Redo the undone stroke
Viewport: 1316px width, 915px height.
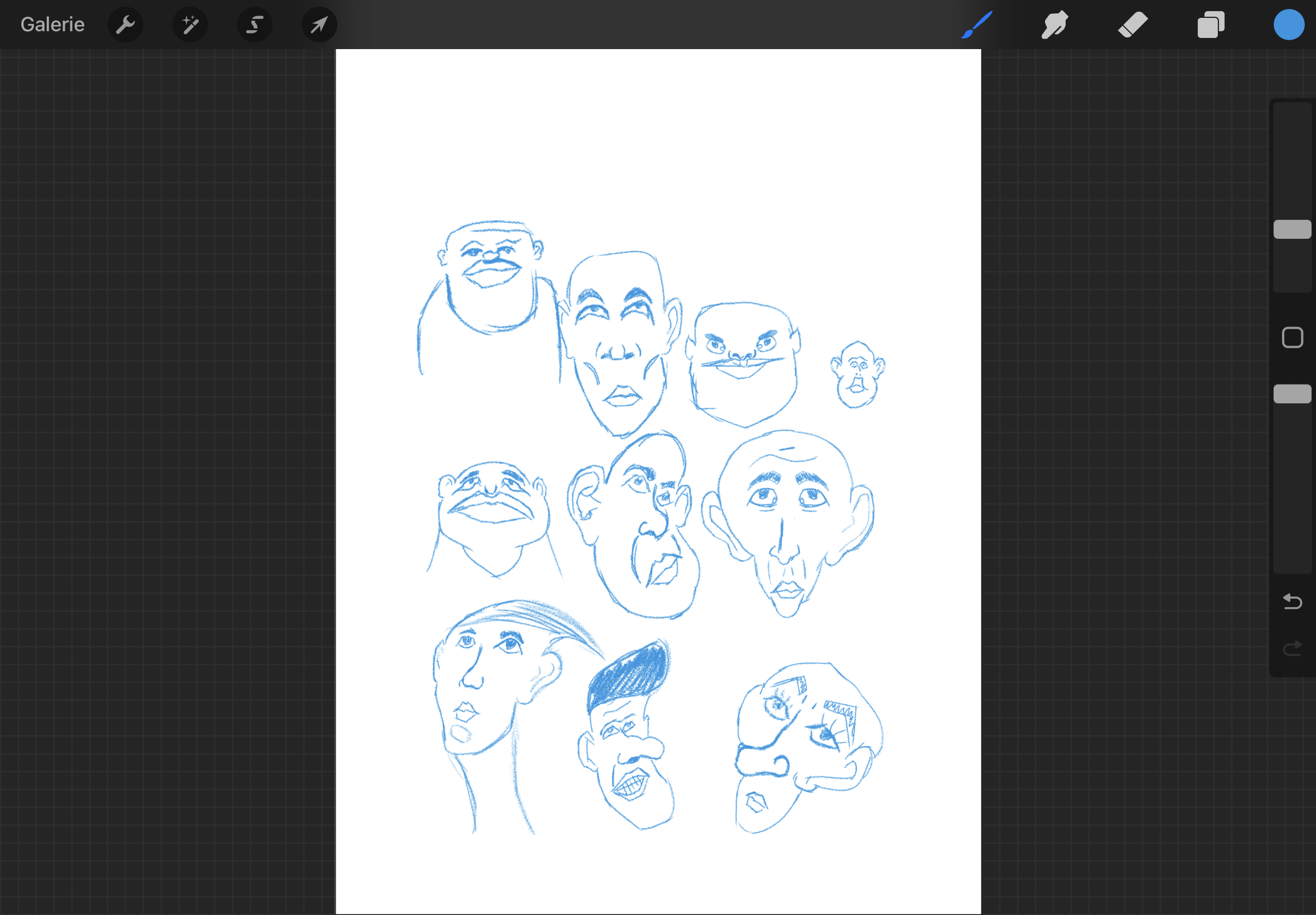(1292, 648)
